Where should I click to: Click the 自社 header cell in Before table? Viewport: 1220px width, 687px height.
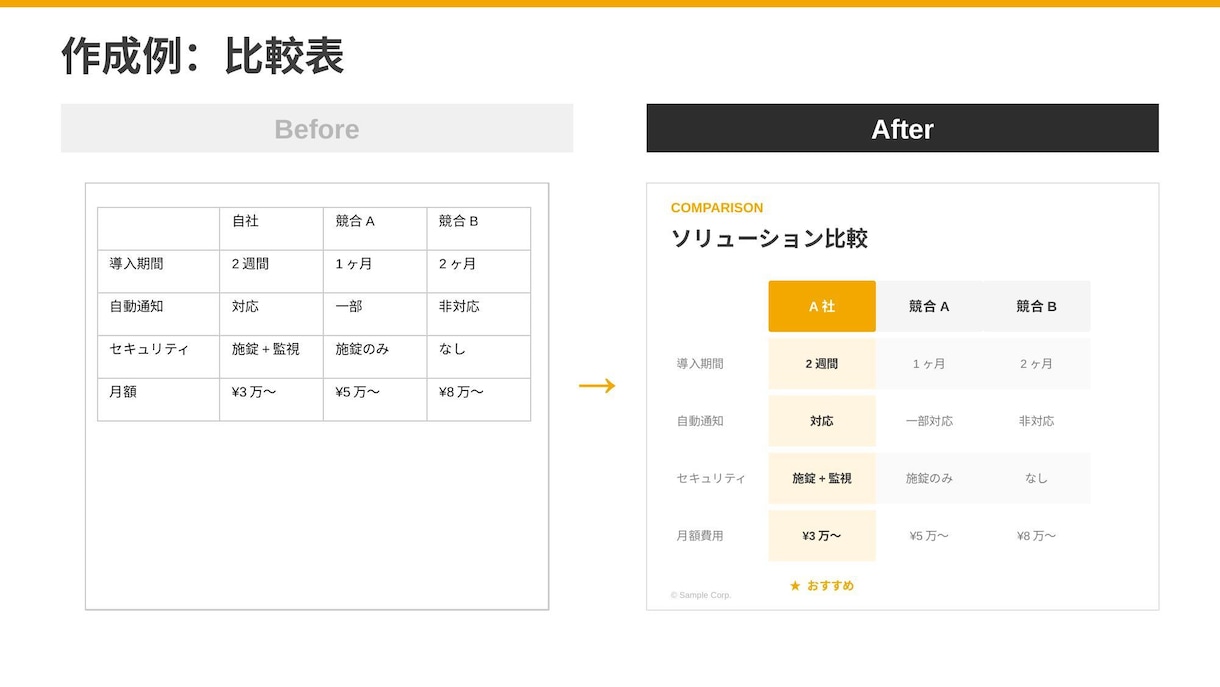tap(271, 229)
